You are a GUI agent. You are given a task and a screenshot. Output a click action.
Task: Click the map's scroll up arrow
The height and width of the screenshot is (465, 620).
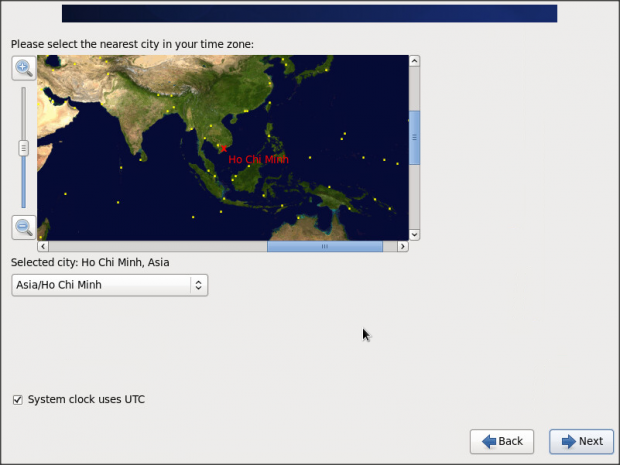point(414,61)
